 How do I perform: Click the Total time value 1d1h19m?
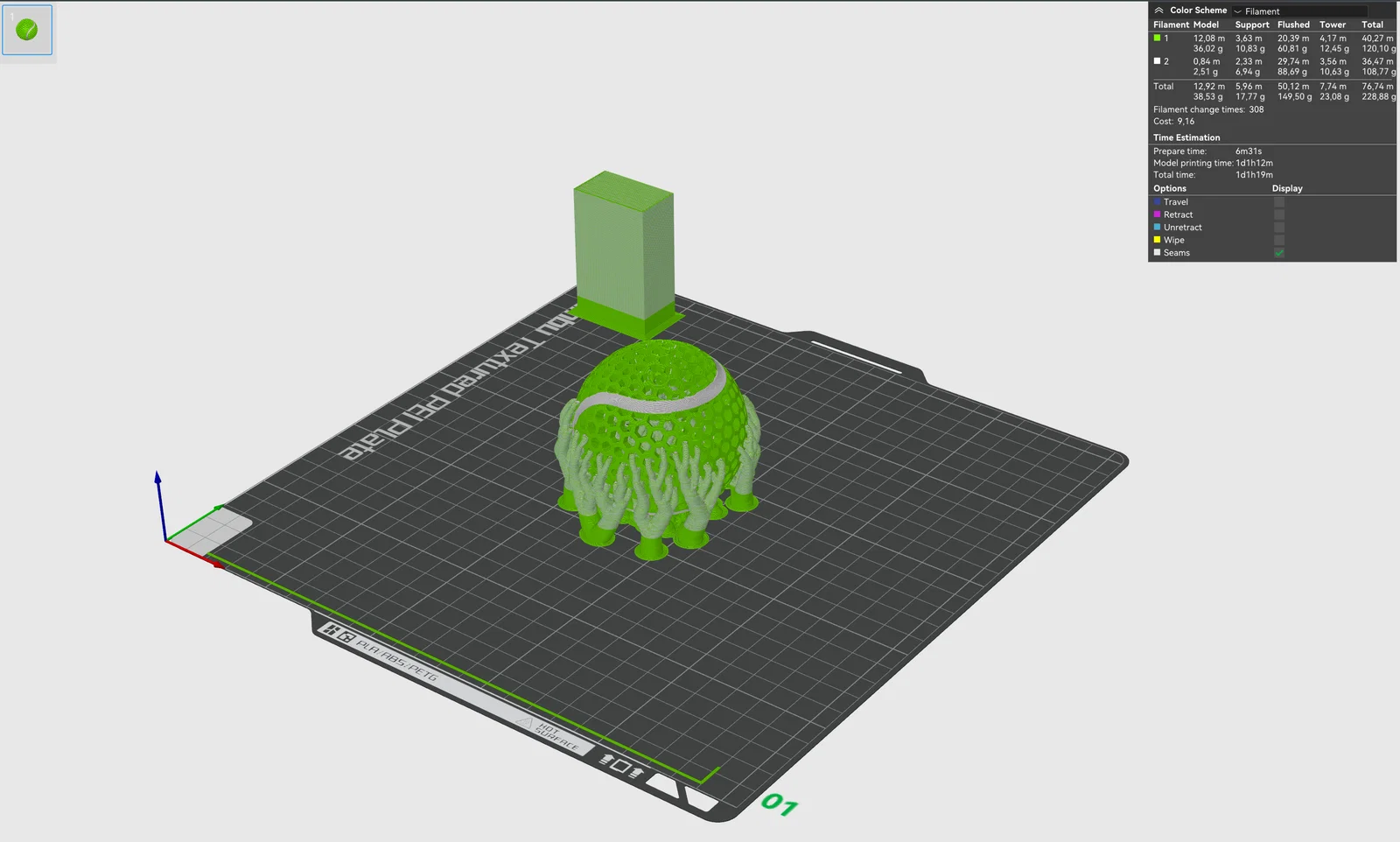(1255, 175)
